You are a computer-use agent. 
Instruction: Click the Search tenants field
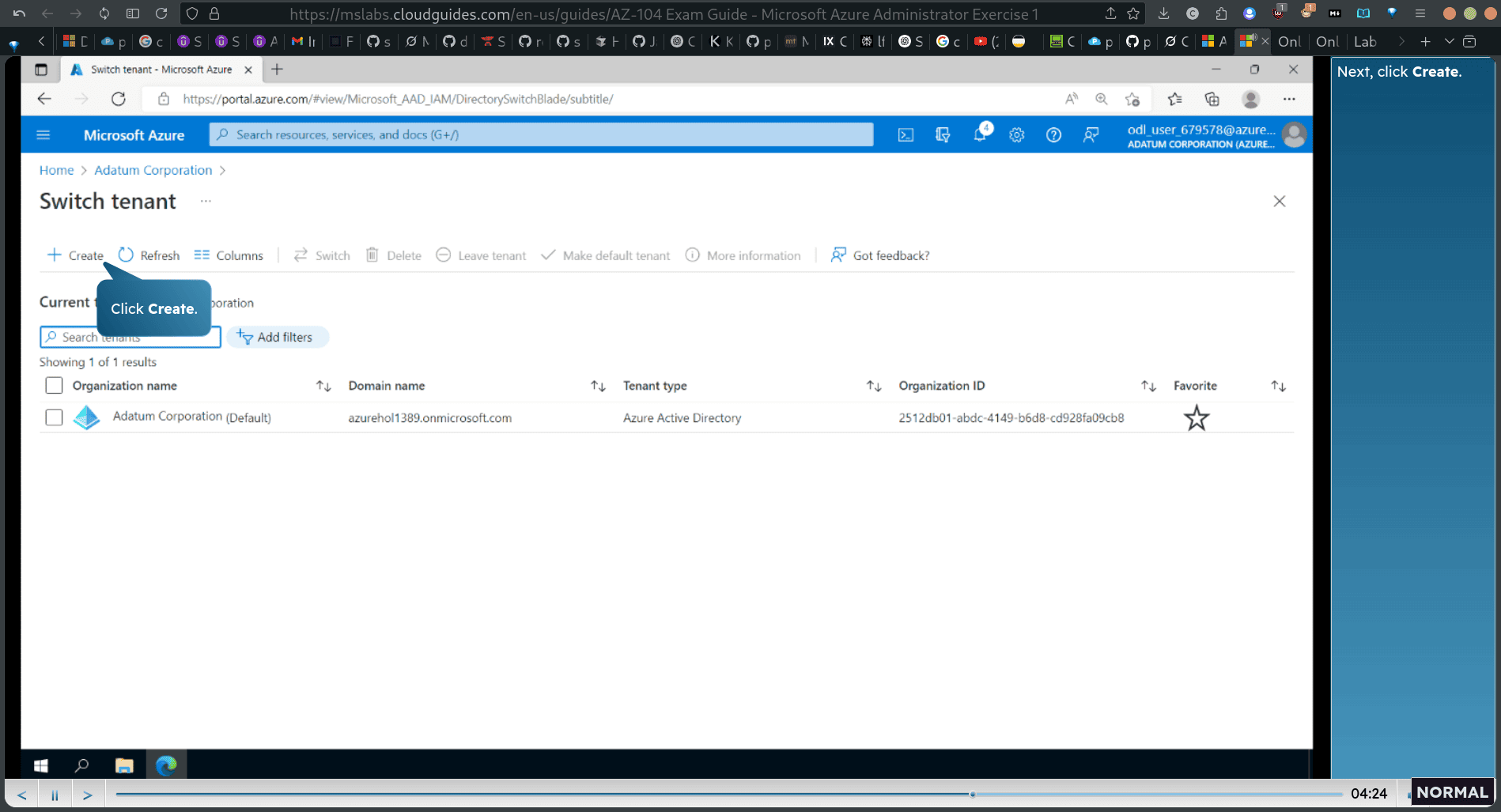(x=130, y=337)
